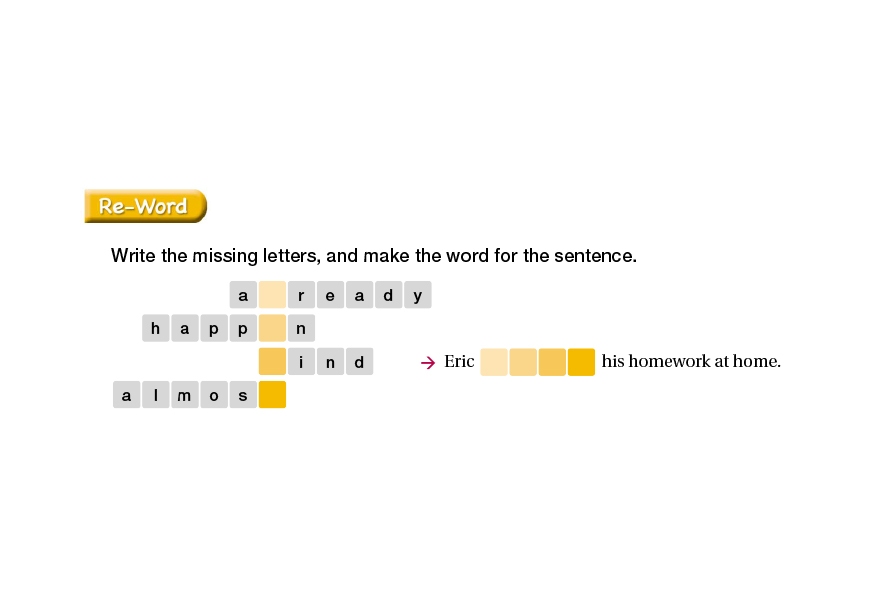This screenshot has width=873, height=612.
Task: Click the third answer box in the sentence
Action: [x=552, y=362]
